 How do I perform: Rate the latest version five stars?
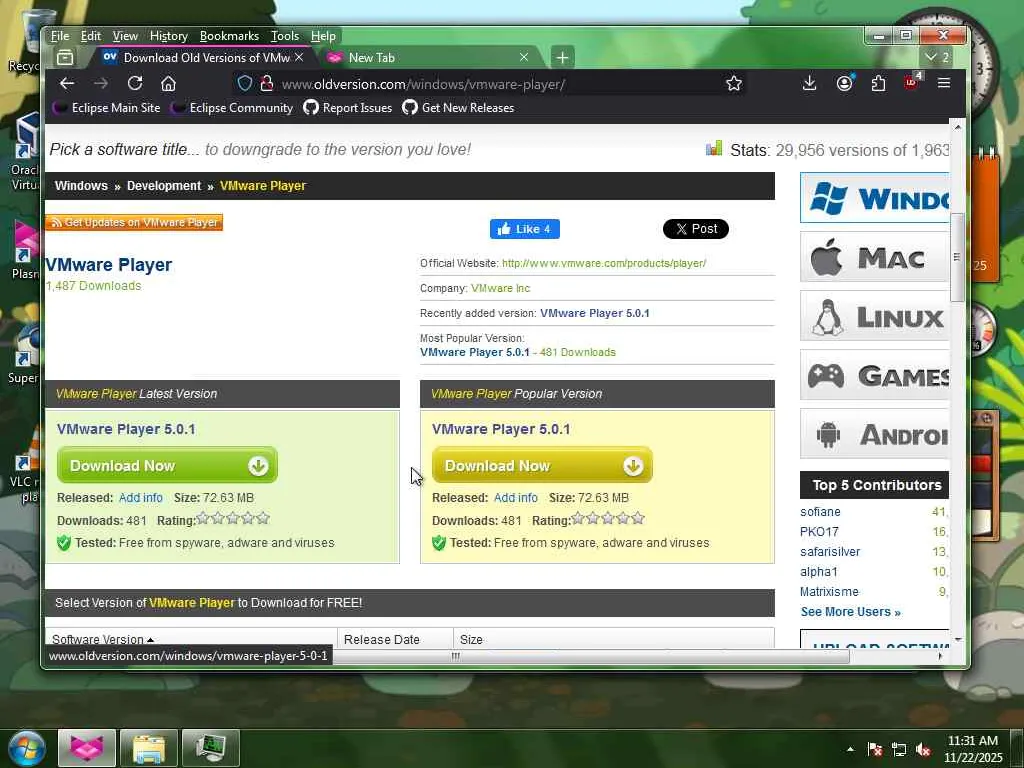pyautogui.click(x=263, y=519)
